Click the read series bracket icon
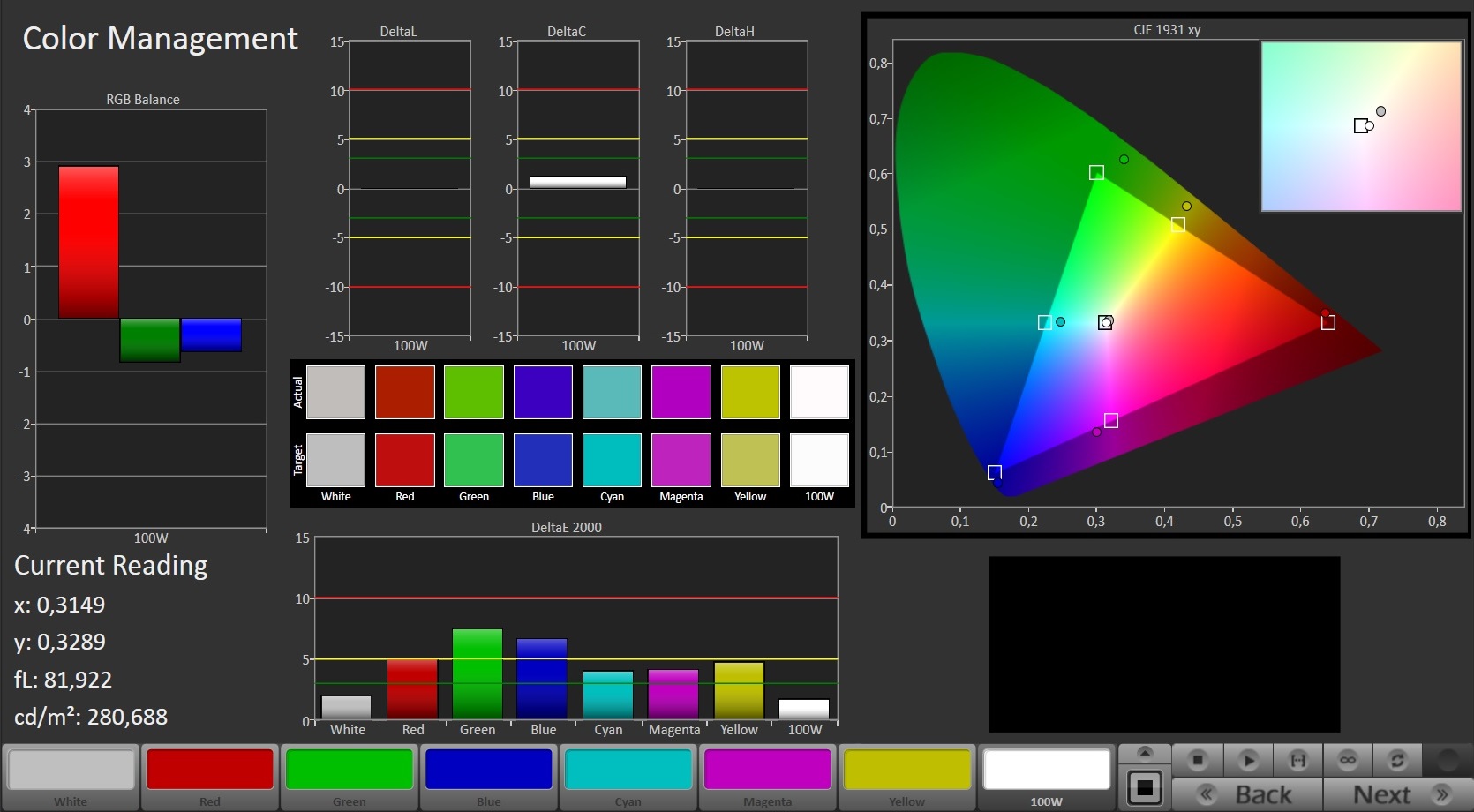 [1298, 760]
